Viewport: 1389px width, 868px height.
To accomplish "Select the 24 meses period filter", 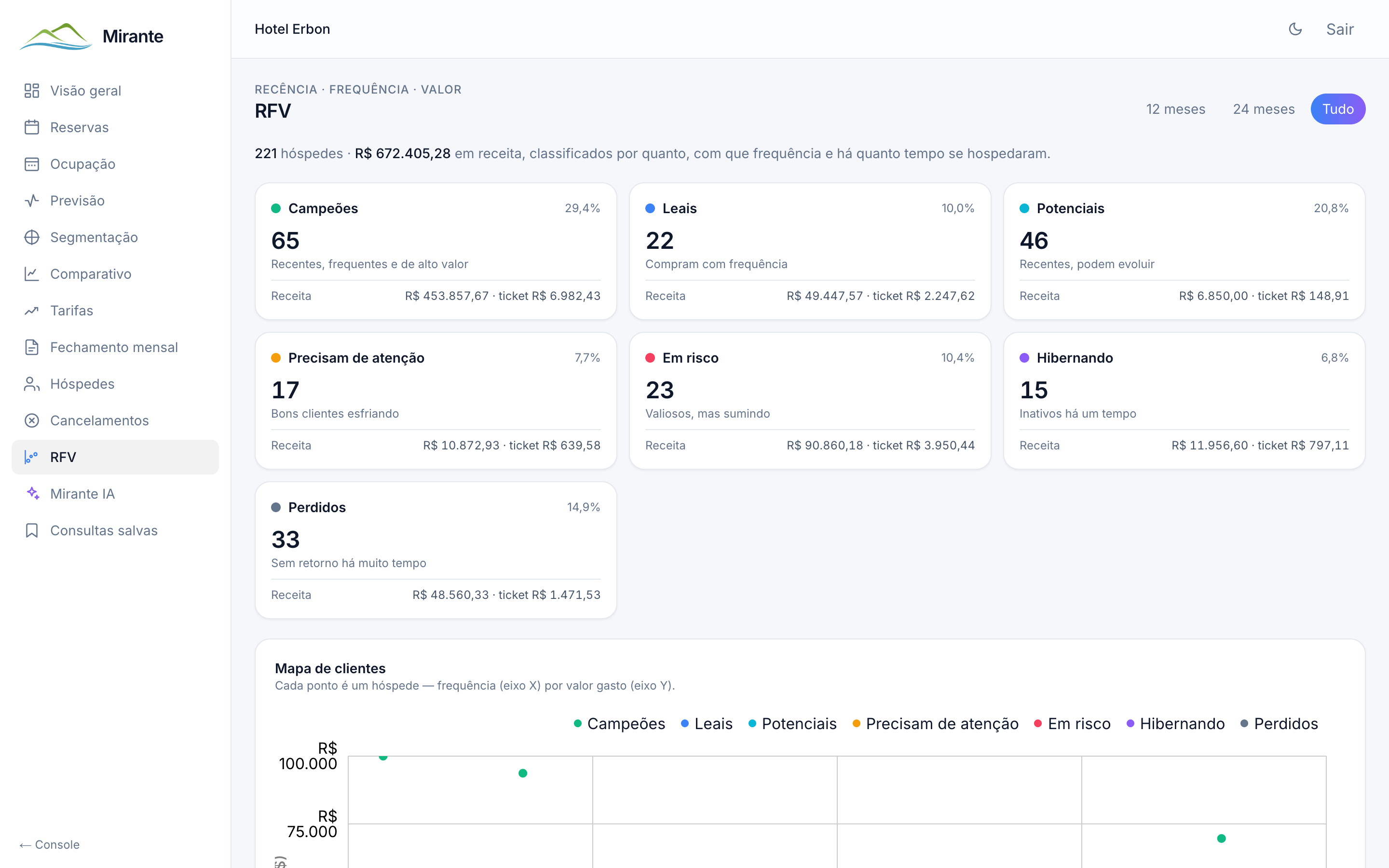I will (1263, 109).
